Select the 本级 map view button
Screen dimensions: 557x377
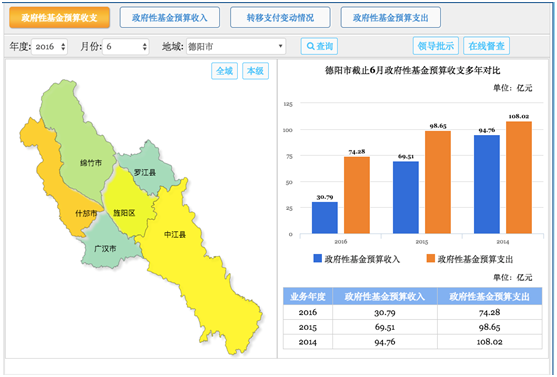click(x=255, y=71)
